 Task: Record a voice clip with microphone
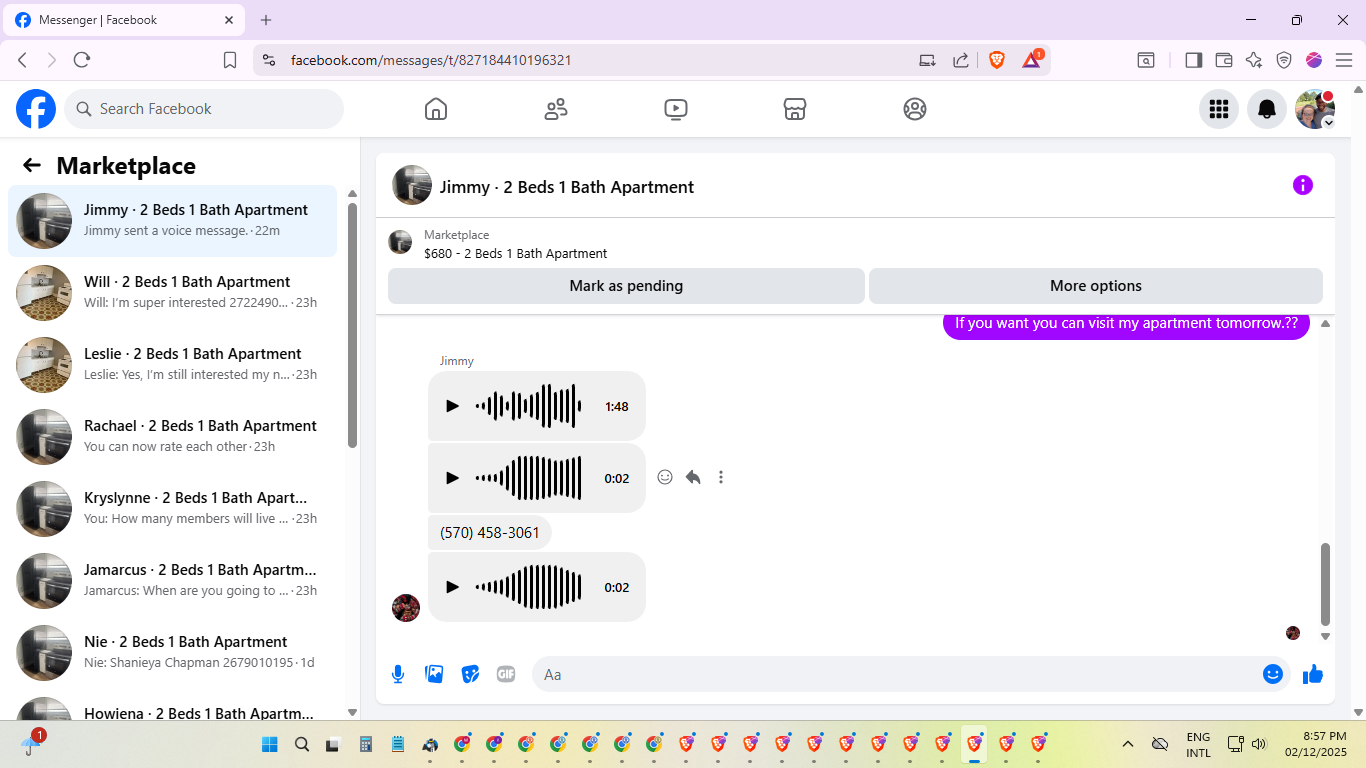(398, 674)
